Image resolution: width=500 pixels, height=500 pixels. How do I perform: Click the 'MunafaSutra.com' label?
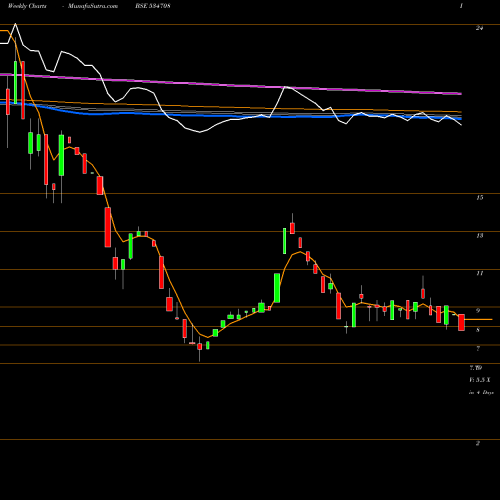point(93,6)
